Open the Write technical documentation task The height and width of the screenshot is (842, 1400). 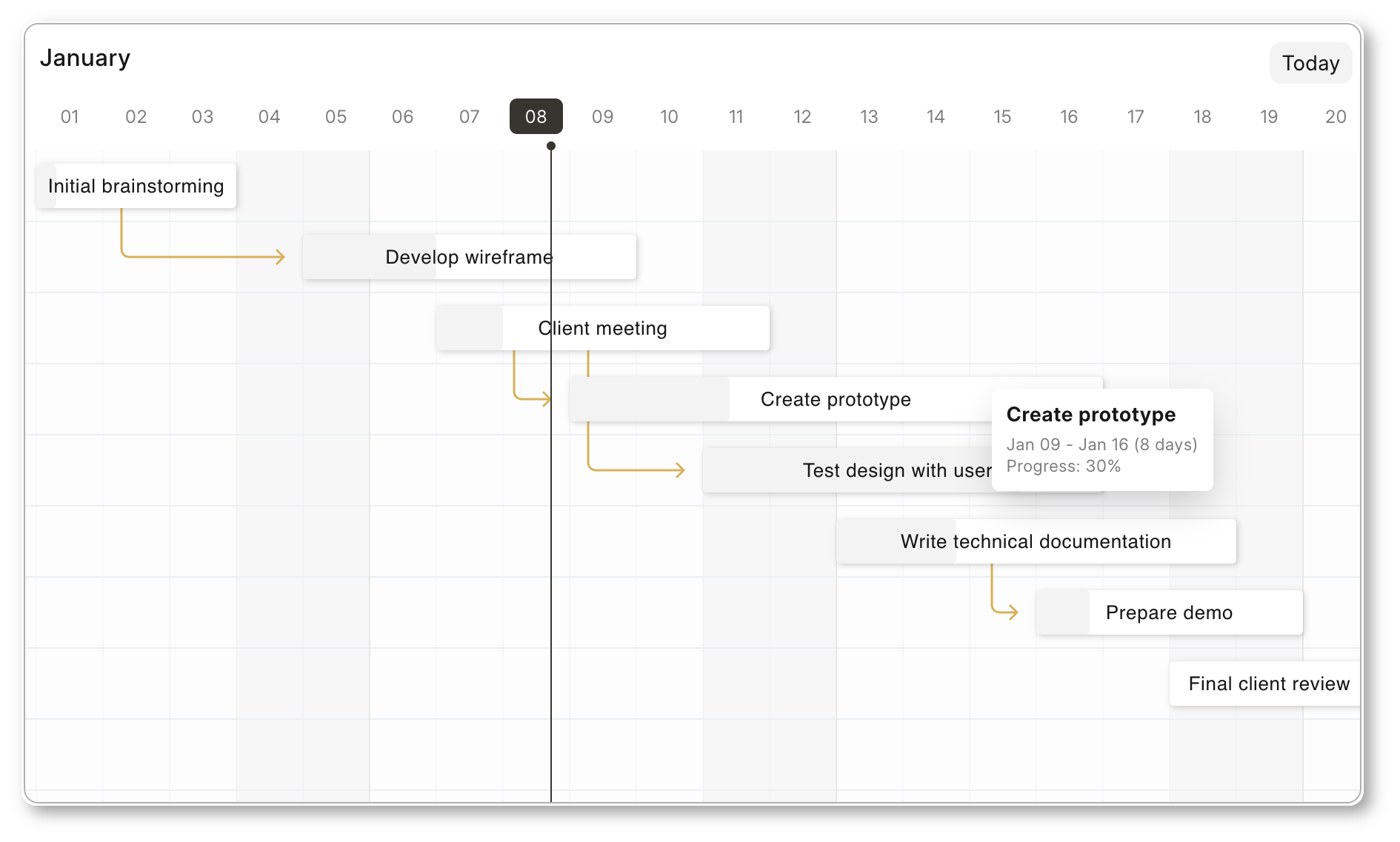[1036, 541]
